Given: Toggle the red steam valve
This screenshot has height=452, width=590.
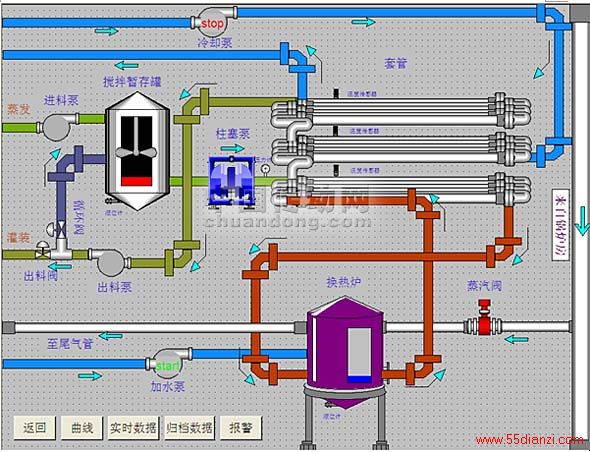Looking at the screenshot, I should 484,318.
